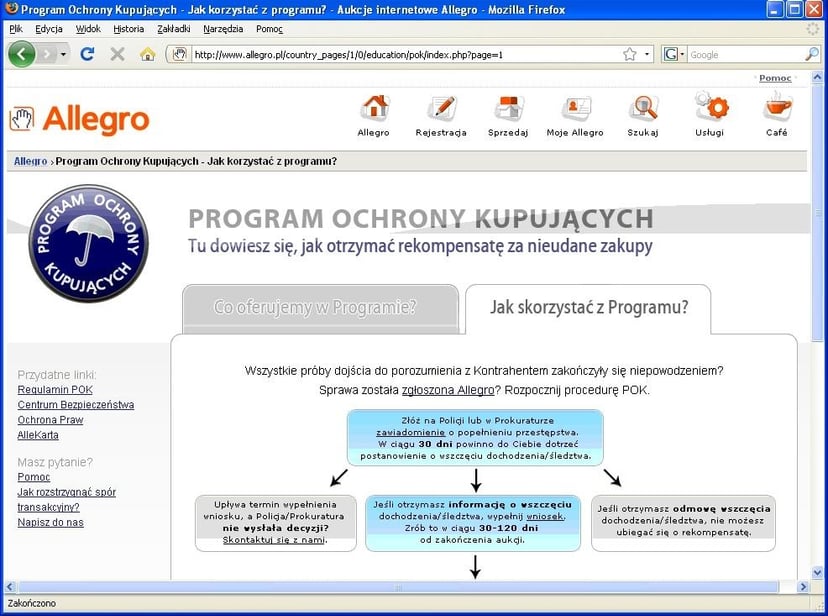
Task: Click the 'zgłoszona Allegro' link
Action: tap(448, 391)
